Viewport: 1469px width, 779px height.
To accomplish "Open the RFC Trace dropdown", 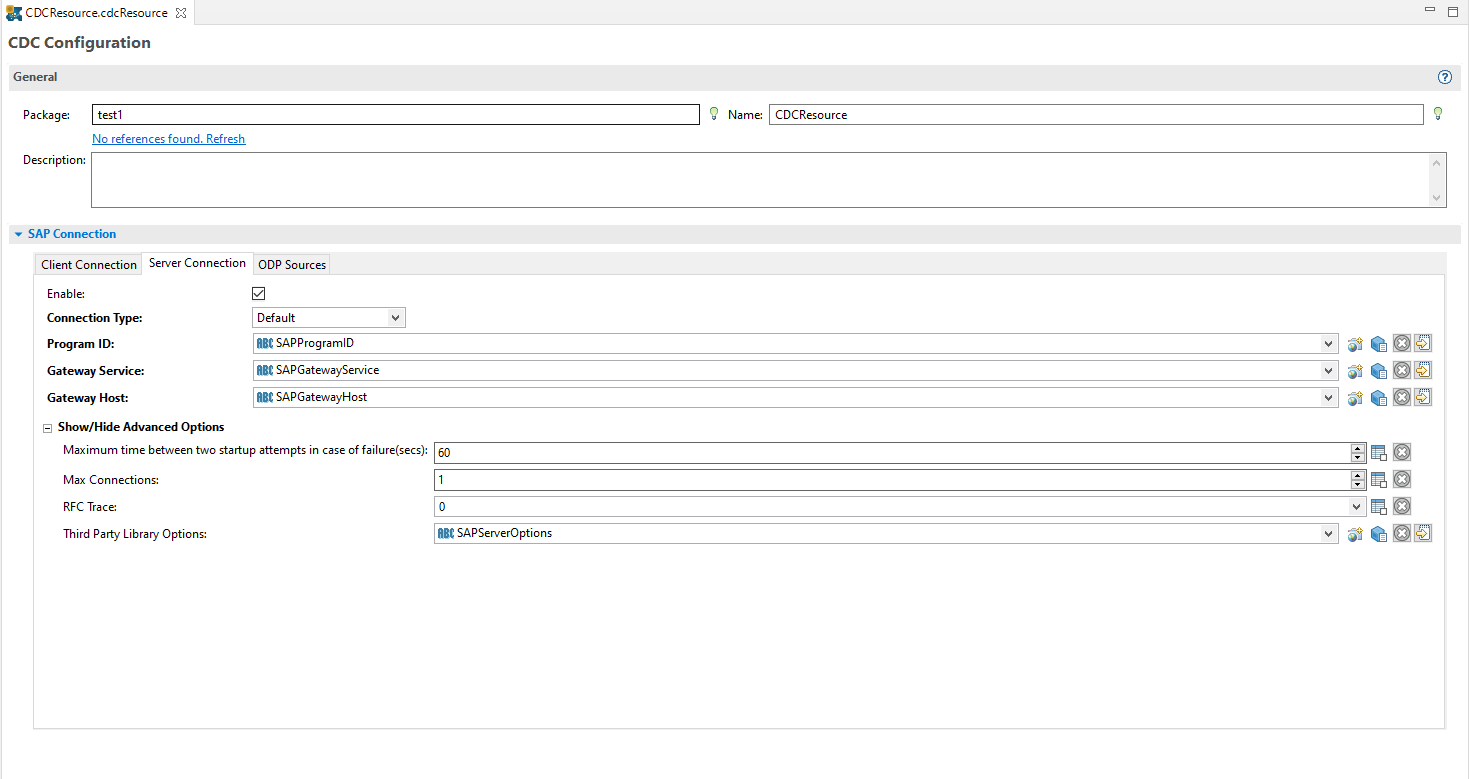I will pos(1357,507).
